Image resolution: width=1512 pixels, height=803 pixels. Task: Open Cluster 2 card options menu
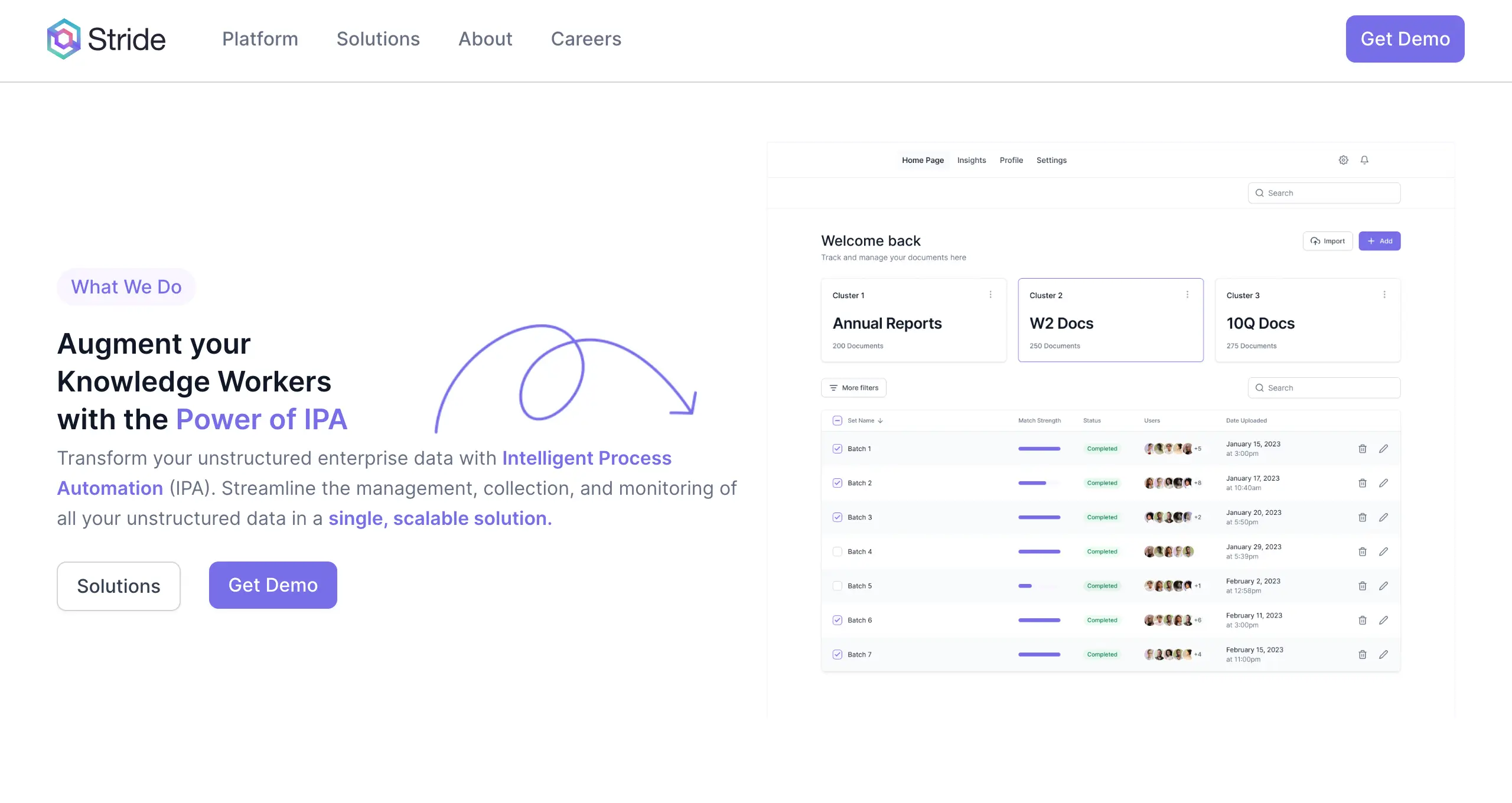click(1187, 295)
